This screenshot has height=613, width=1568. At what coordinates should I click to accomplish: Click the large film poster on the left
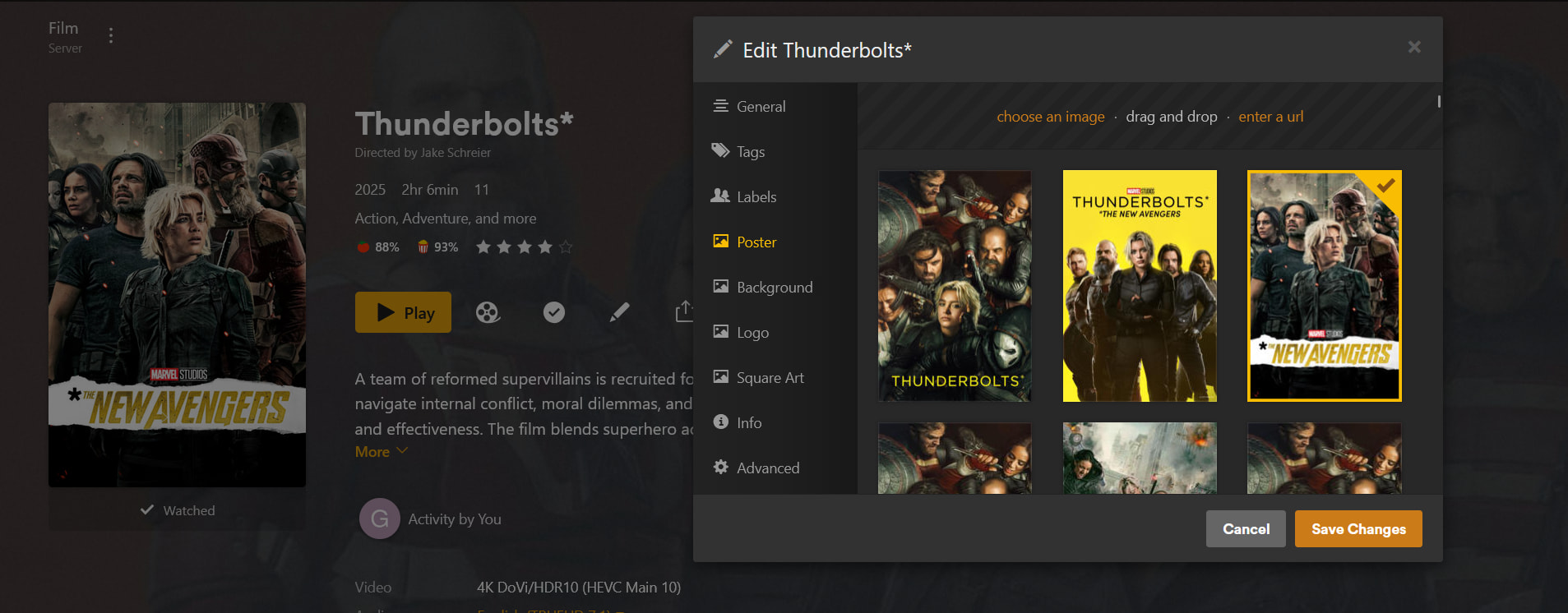(x=177, y=295)
